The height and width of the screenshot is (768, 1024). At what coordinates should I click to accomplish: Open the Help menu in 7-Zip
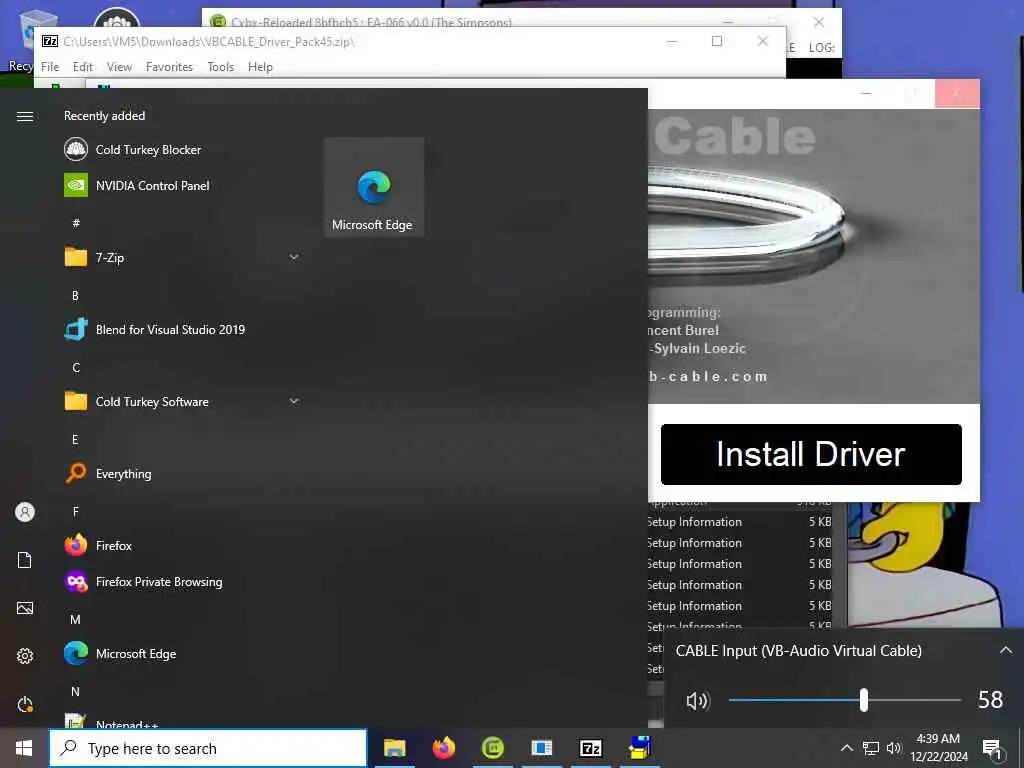[260, 67]
